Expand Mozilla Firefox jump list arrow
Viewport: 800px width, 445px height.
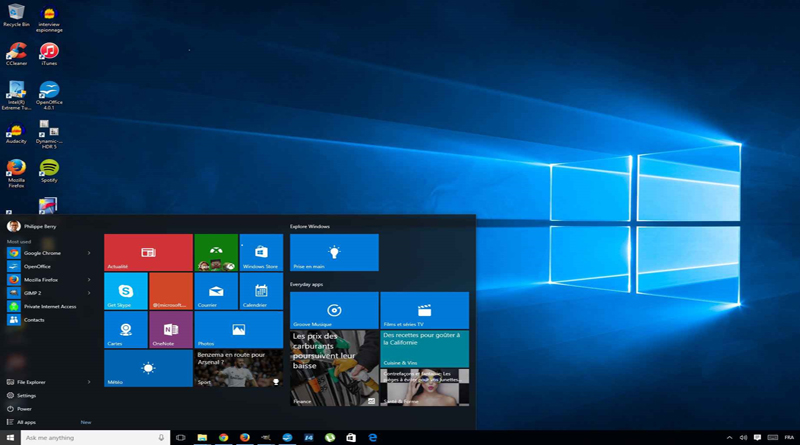coord(89,280)
